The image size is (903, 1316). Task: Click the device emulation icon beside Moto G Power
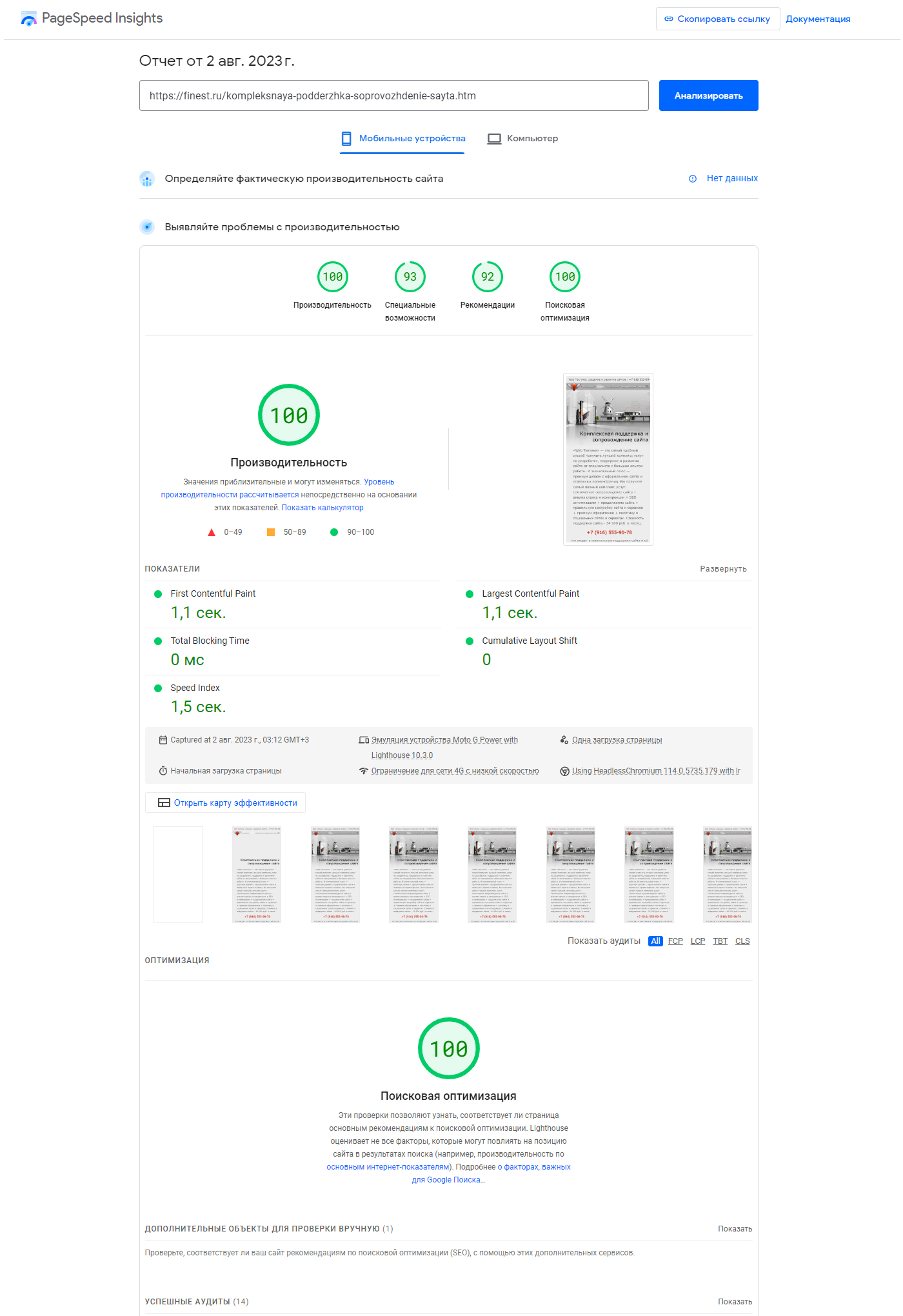(364, 740)
